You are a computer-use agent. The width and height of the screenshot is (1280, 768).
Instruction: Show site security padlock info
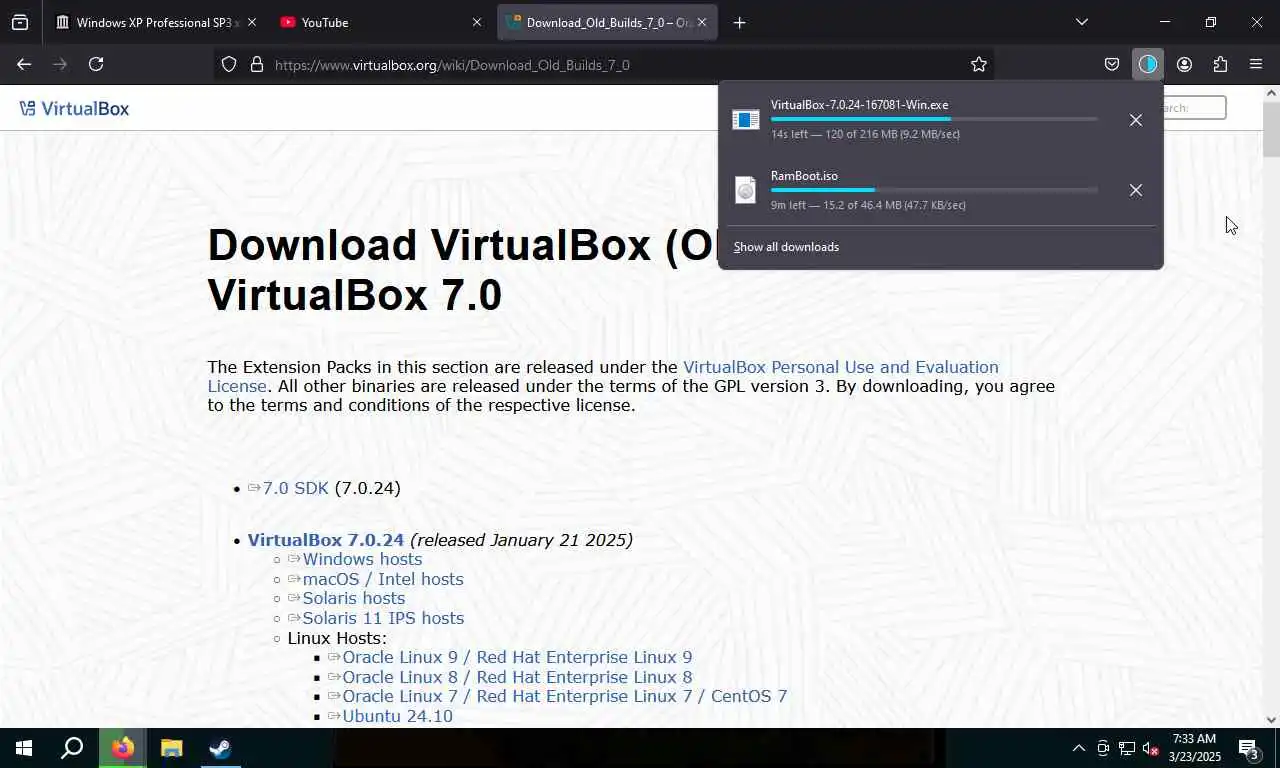tap(256, 64)
